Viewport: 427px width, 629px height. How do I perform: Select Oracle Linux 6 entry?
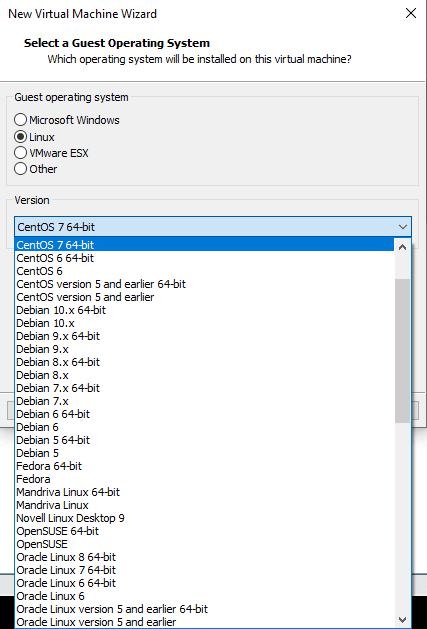pos(205,596)
